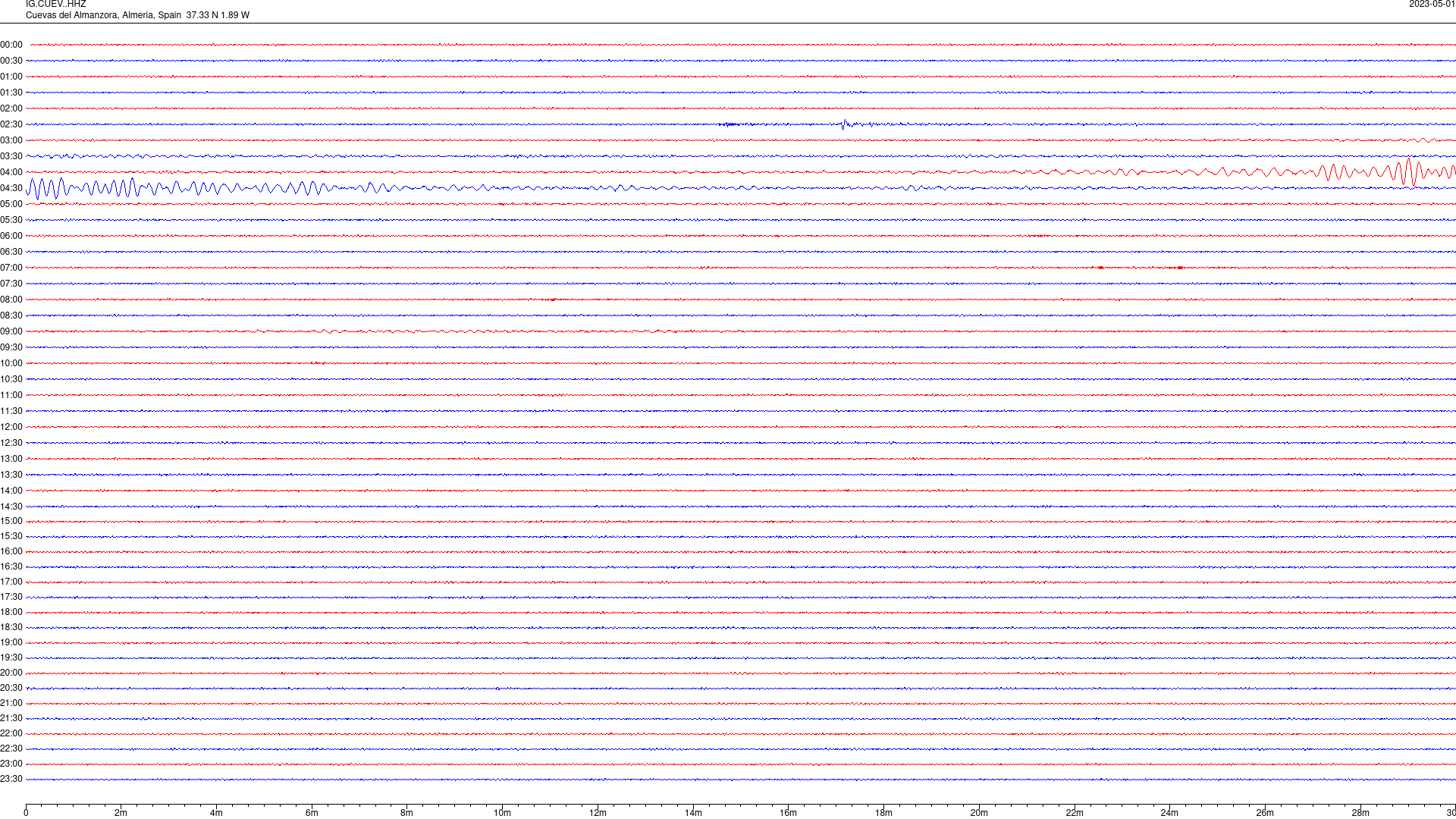Click the 16:00 time label
This screenshot has width=1456, height=819.
tap(11, 551)
